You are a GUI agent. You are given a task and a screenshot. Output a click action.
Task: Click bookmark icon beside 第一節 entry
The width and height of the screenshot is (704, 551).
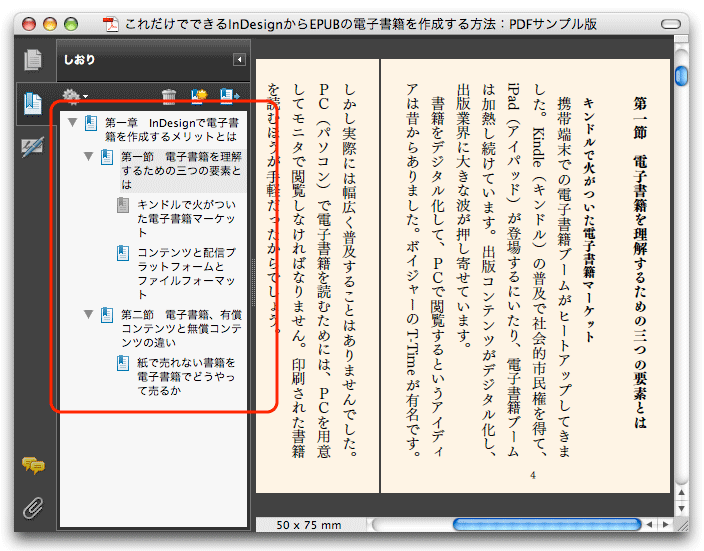point(107,157)
